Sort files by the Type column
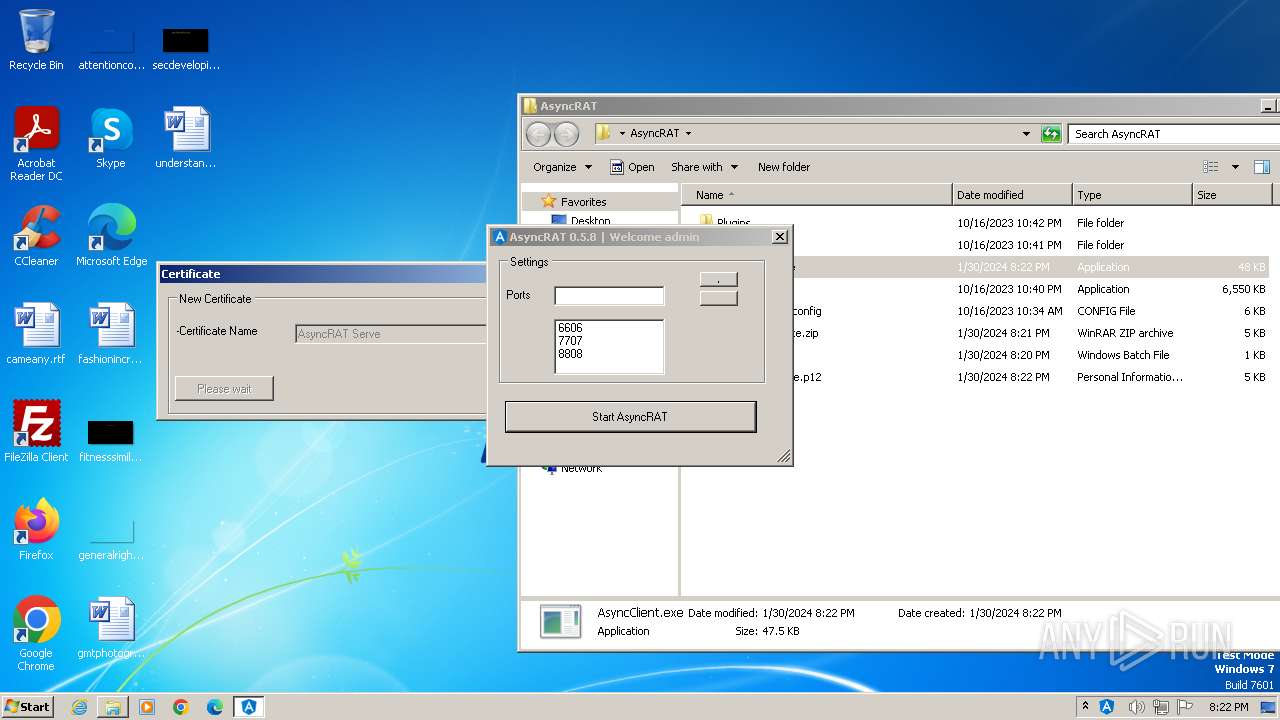The width and height of the screenshot is (1280, 720). (x=1132, y=195)
